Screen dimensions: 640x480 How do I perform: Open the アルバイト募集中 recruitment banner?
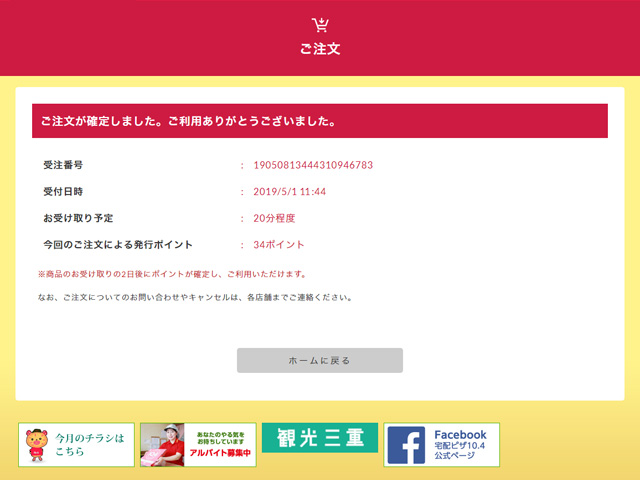point(198,445)
